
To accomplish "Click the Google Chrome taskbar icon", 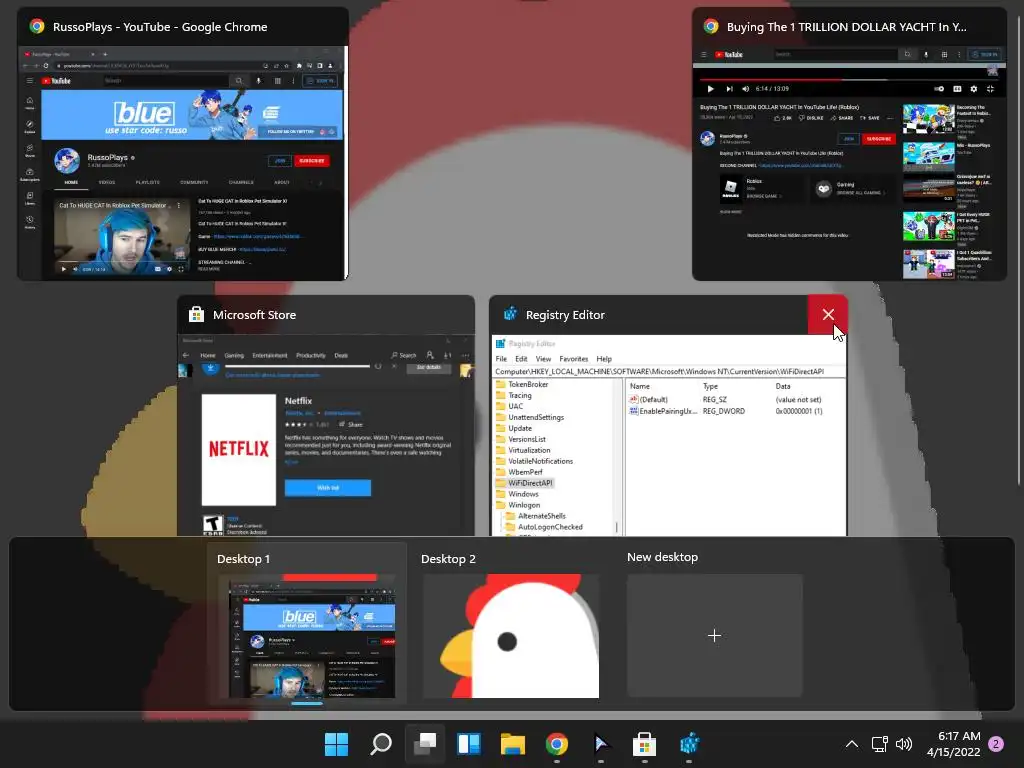I will 556,744.
